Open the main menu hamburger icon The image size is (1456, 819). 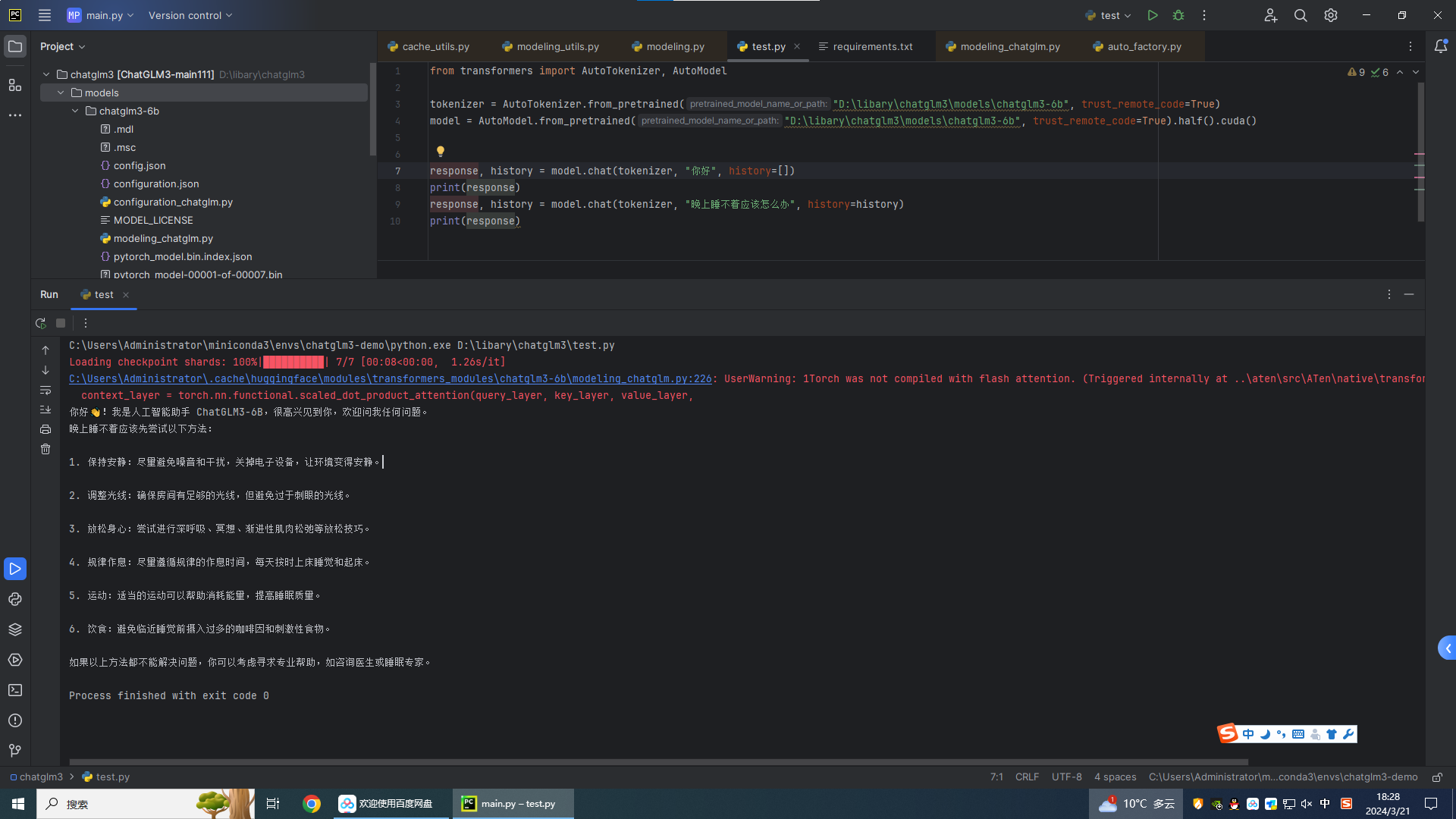[x=45, y=15]
